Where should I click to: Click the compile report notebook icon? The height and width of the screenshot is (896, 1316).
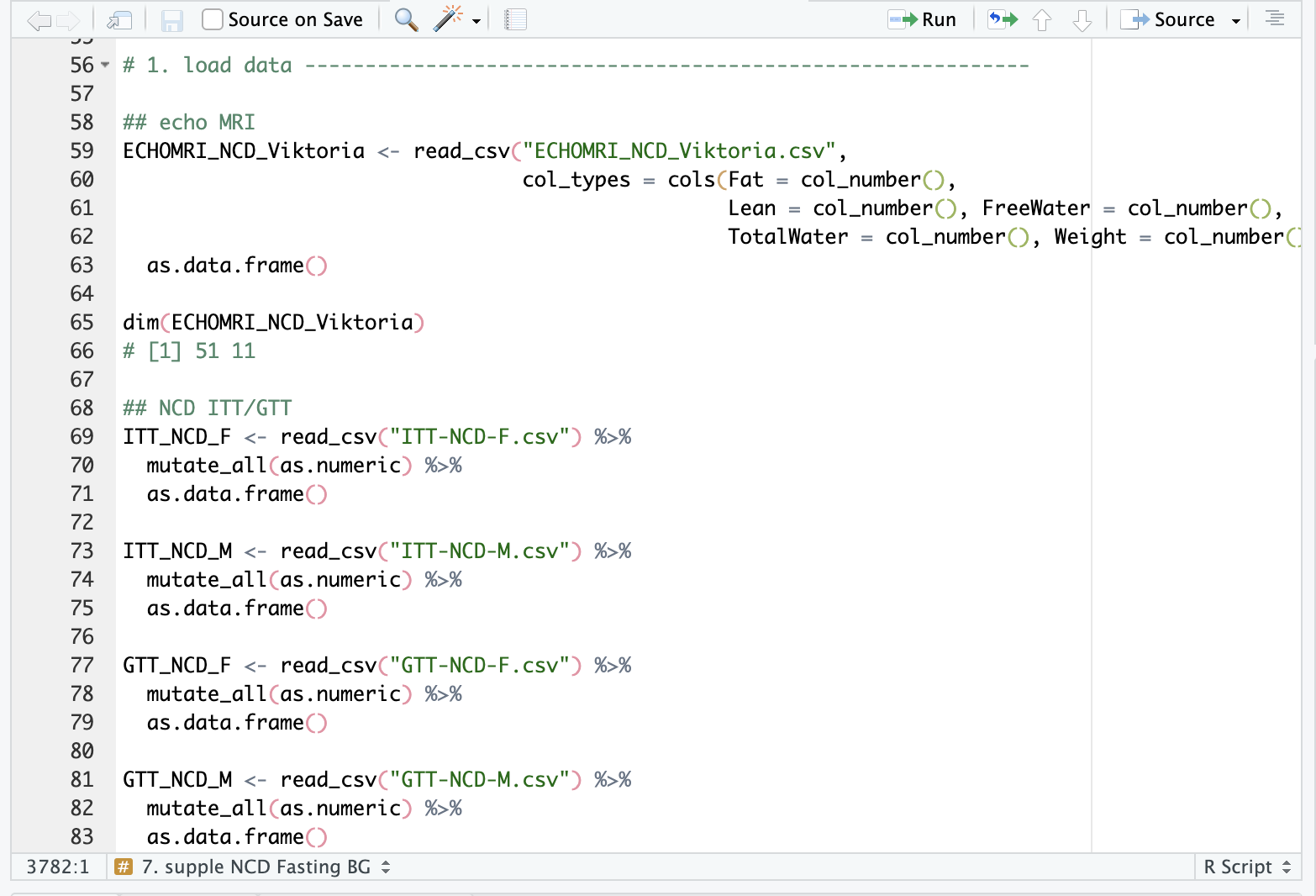click(515, 20)
